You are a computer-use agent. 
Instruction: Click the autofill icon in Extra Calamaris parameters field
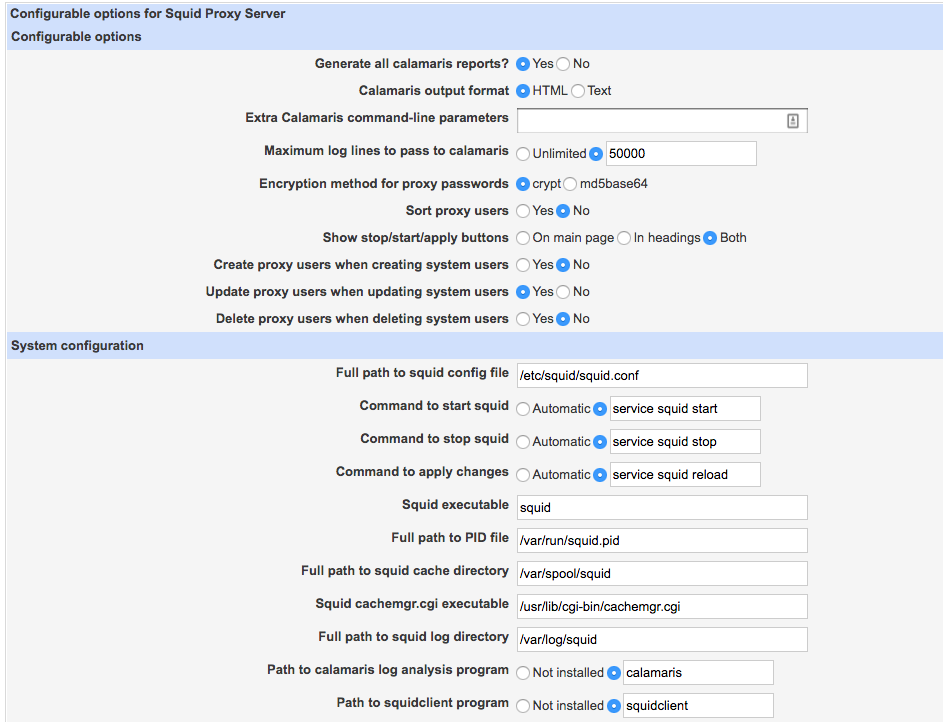pos(793,121)
